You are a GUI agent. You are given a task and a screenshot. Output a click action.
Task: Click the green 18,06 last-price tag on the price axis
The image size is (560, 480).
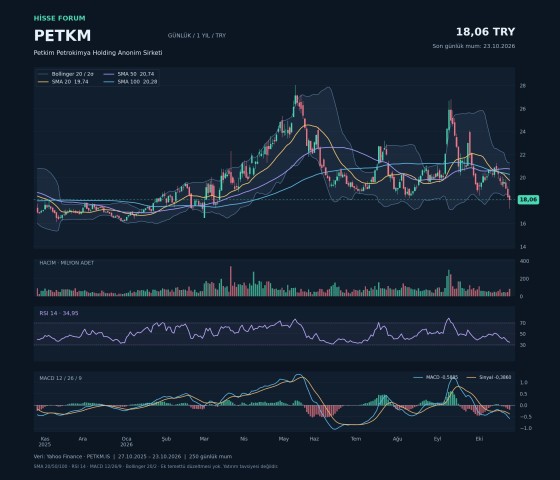point(528,200)
